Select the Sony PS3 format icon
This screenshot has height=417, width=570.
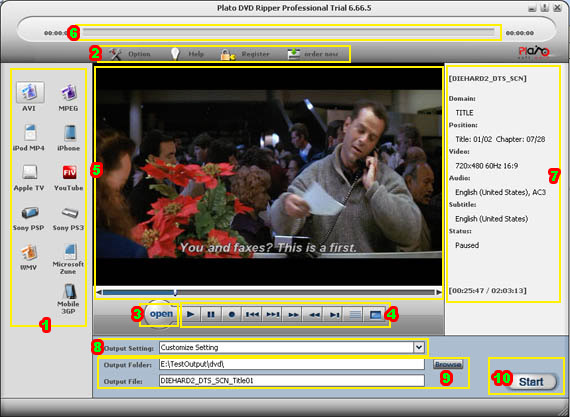coord(69,213)
